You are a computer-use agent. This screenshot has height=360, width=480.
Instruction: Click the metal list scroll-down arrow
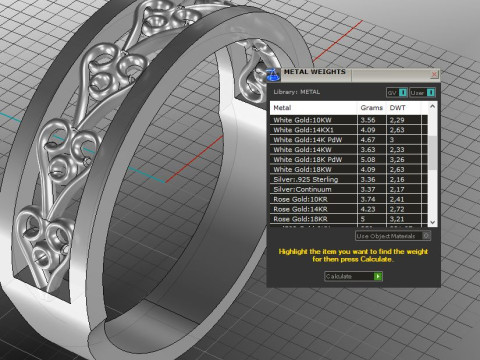[x=432, y=222]
